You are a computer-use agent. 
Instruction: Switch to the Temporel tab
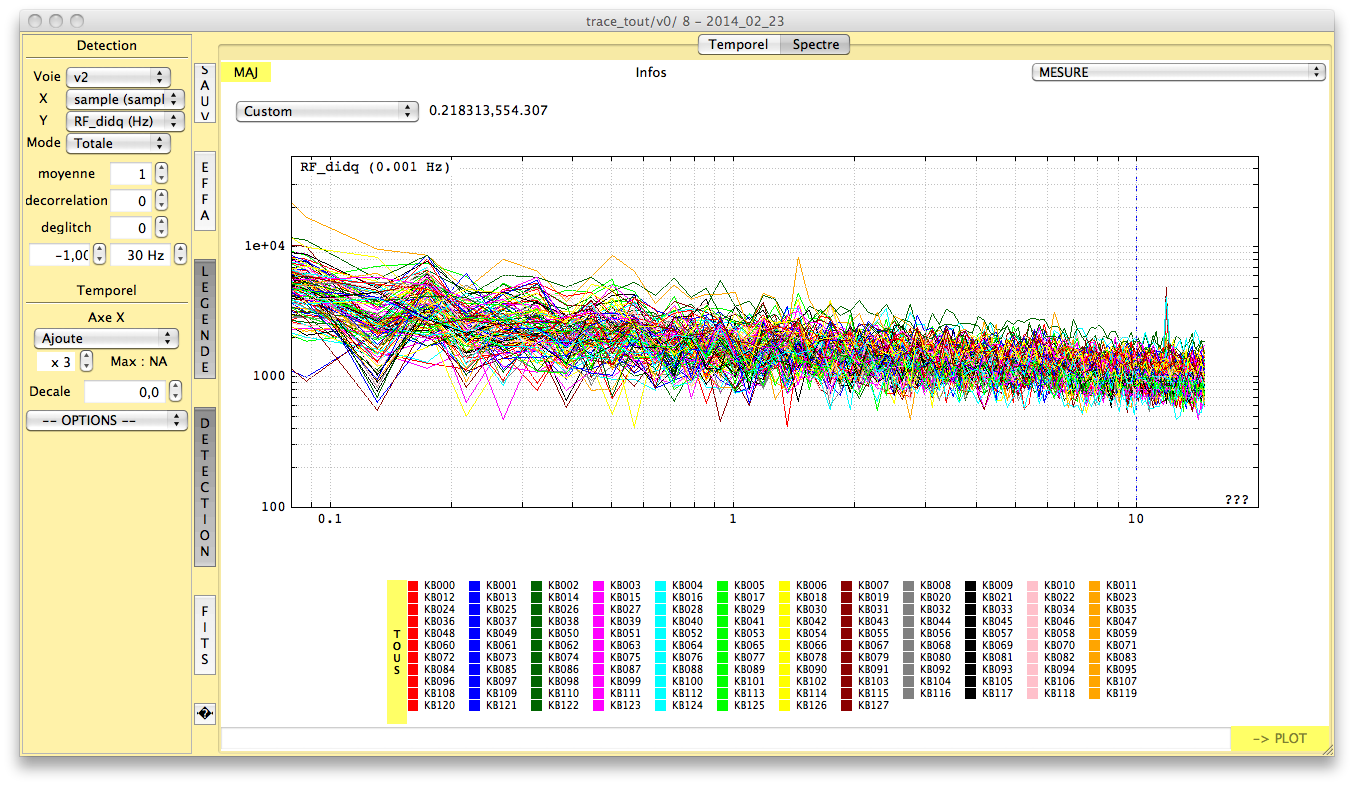(738, 44)
